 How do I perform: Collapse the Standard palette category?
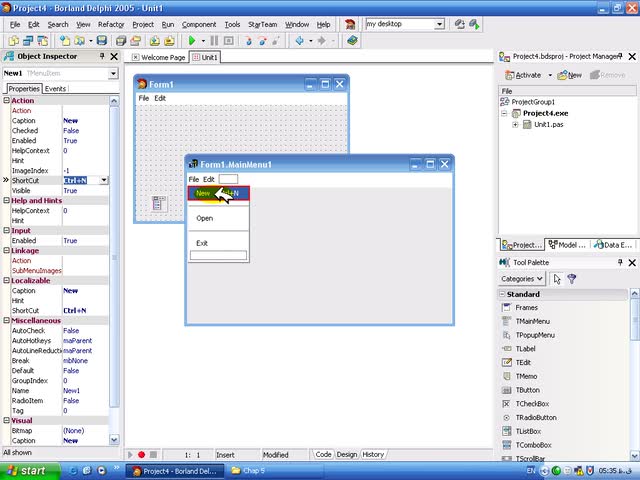coord(502,294)
